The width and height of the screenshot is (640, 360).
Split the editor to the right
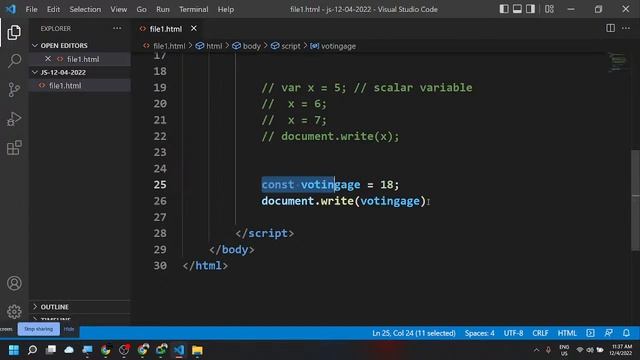click(x=610, y=28)
